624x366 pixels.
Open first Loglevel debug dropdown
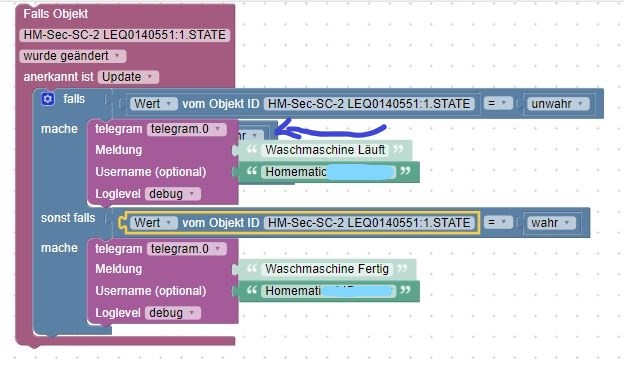(x=172, y=194)
